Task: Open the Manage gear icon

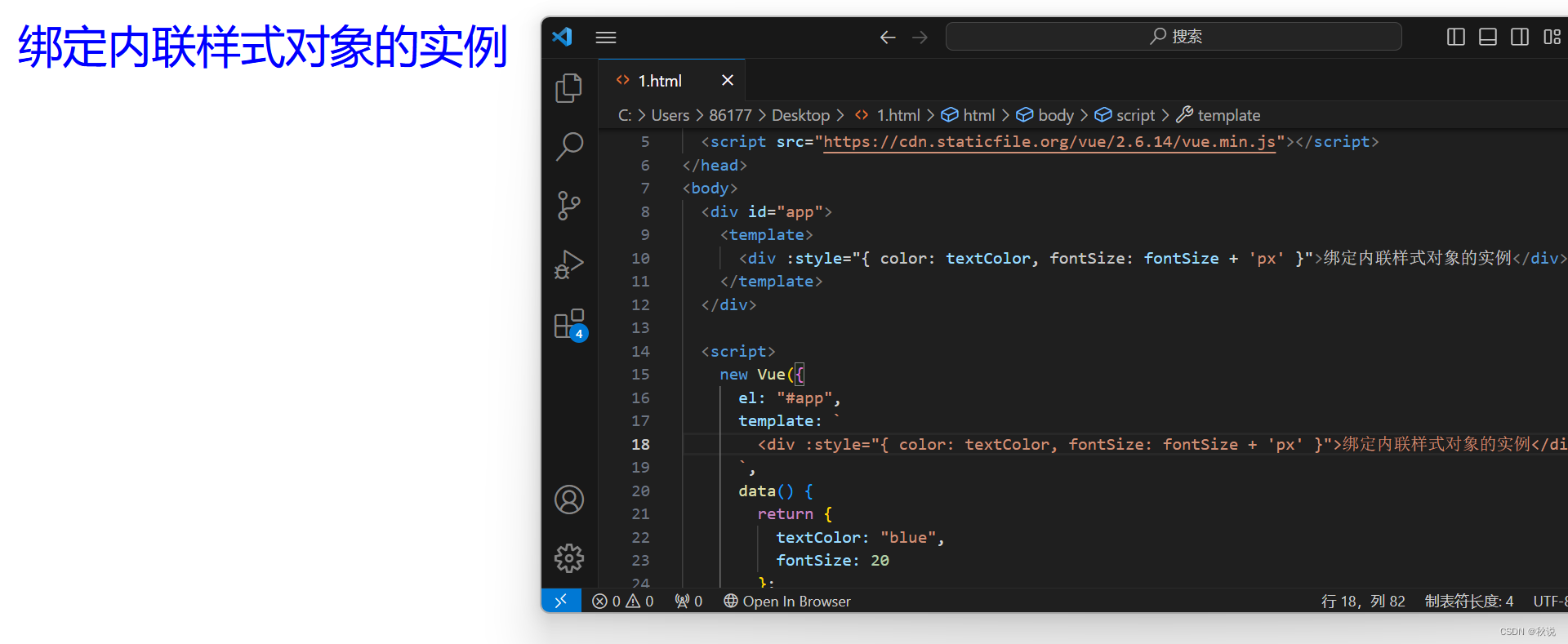Action: pos(569,558)
